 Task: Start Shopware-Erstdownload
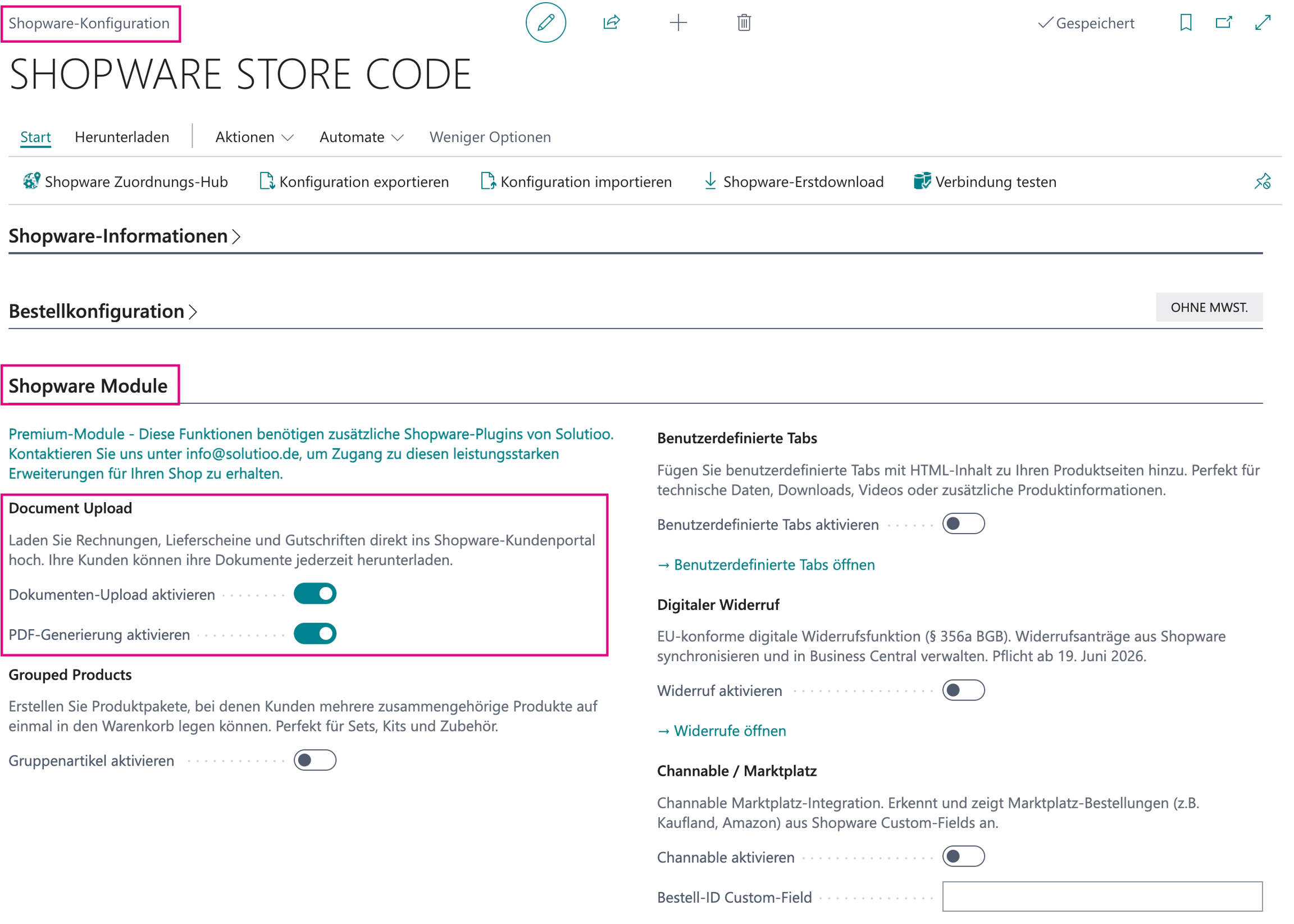[x=794, y=181]
